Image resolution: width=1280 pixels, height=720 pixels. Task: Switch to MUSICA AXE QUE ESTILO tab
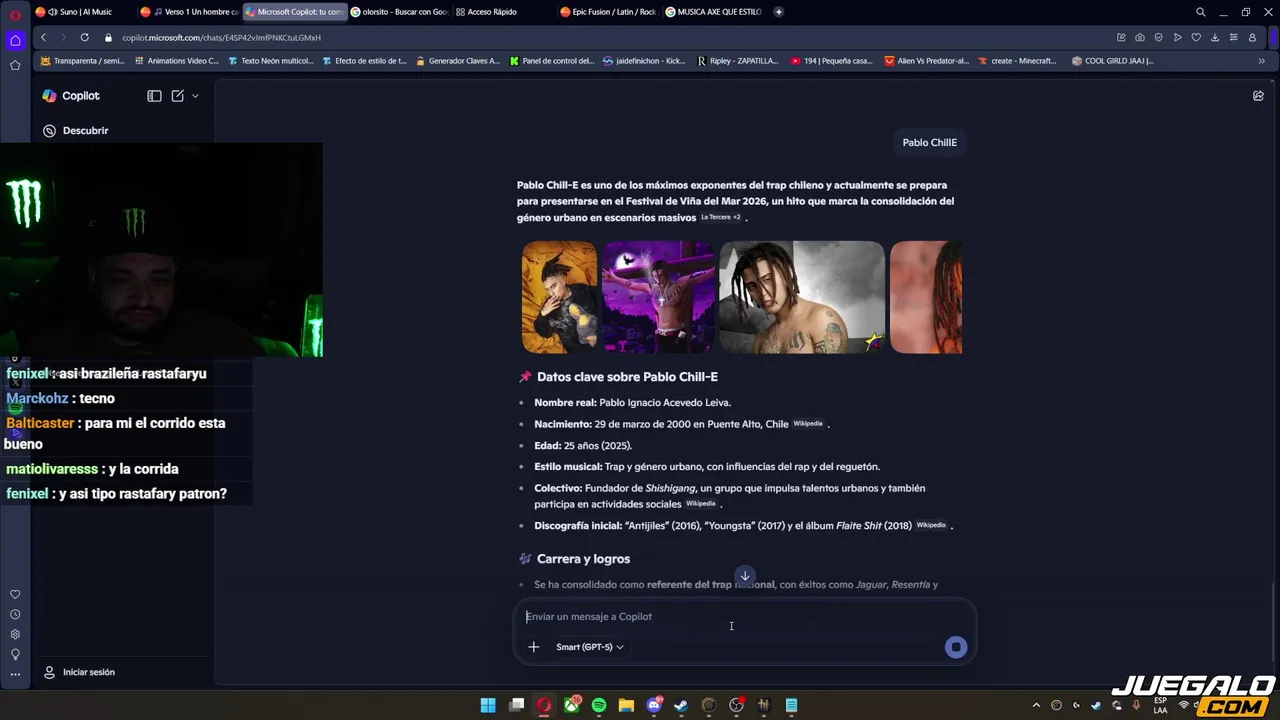(x=713, y=12)
